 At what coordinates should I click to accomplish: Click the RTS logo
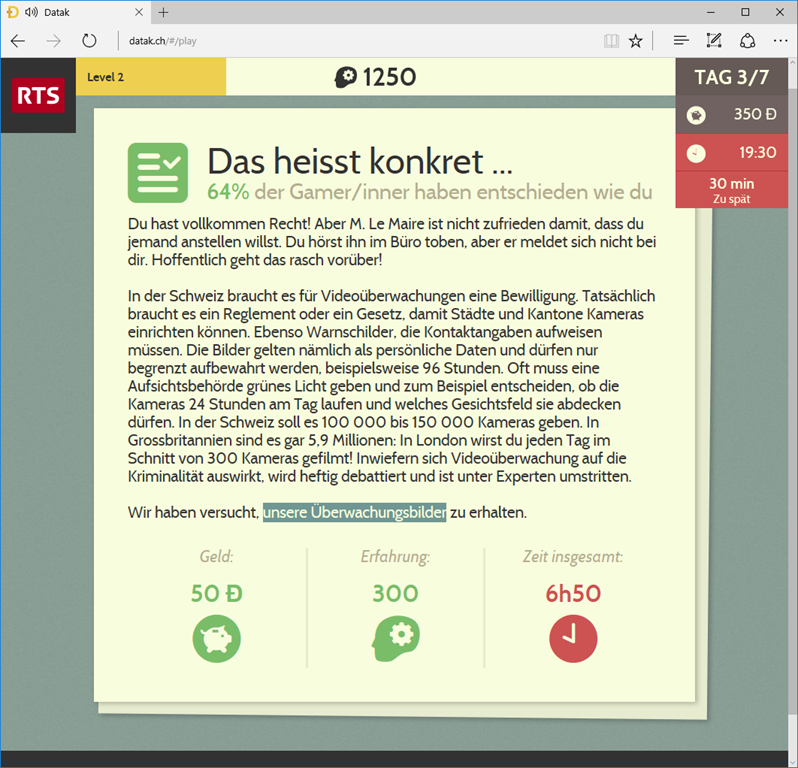[38, 95]
